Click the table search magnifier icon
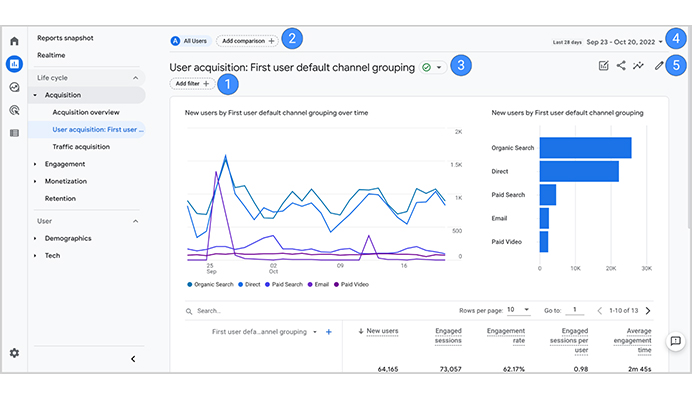The height and width of the screenshot is (399, 692). [189, 311]
